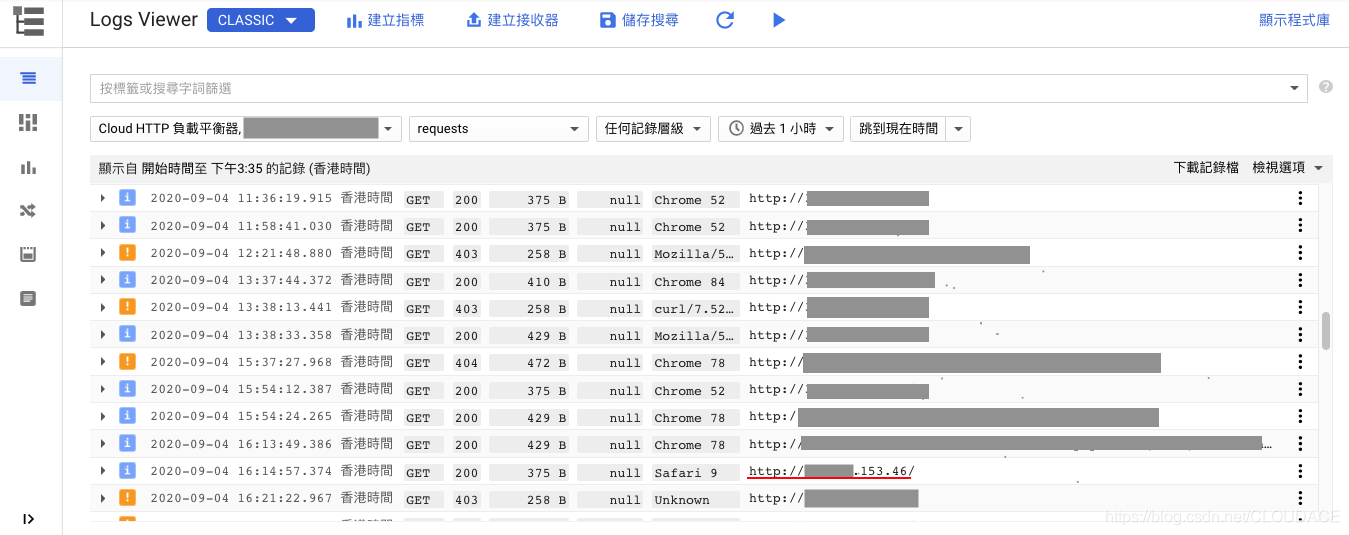Expand the 11:58:41.030 log entry

click(x=102, y=226)
